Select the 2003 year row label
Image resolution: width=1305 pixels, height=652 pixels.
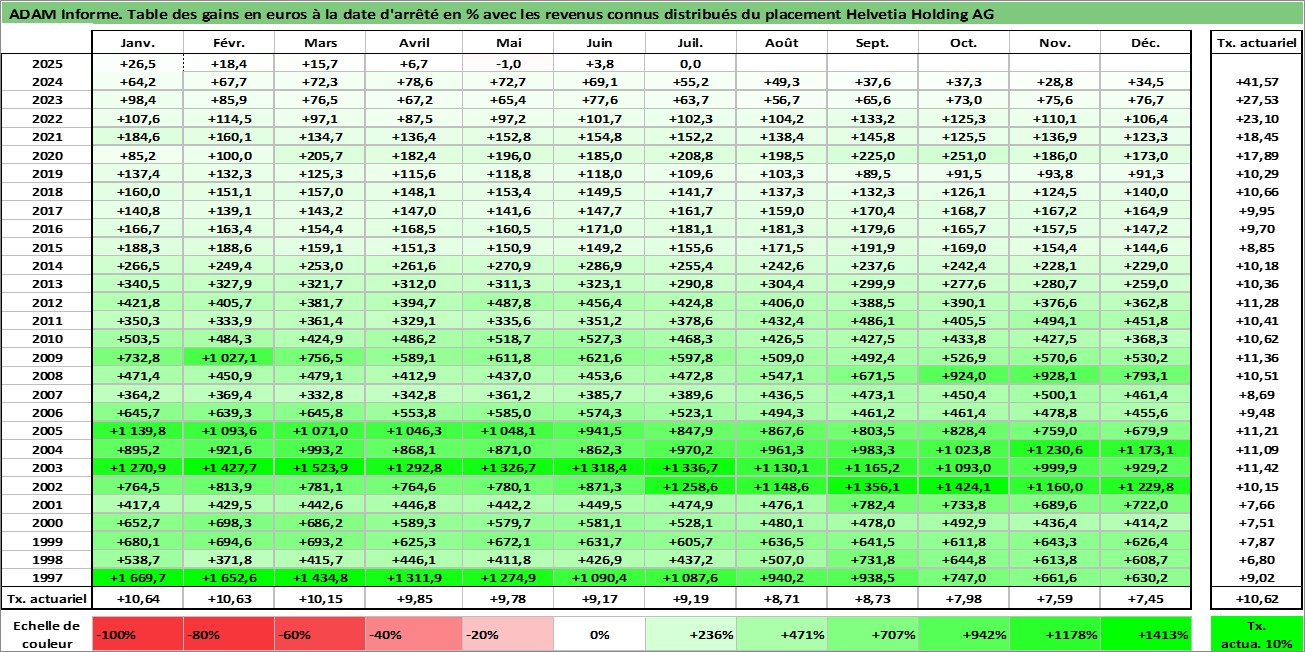[x=47, y=467]
